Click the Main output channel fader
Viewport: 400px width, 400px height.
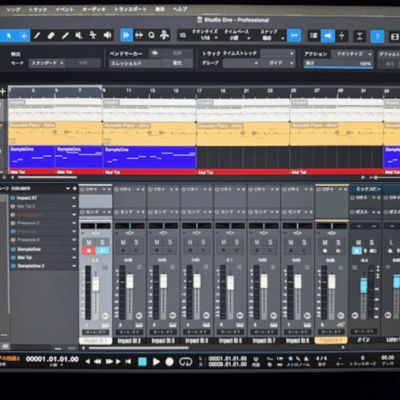(363, 286)
